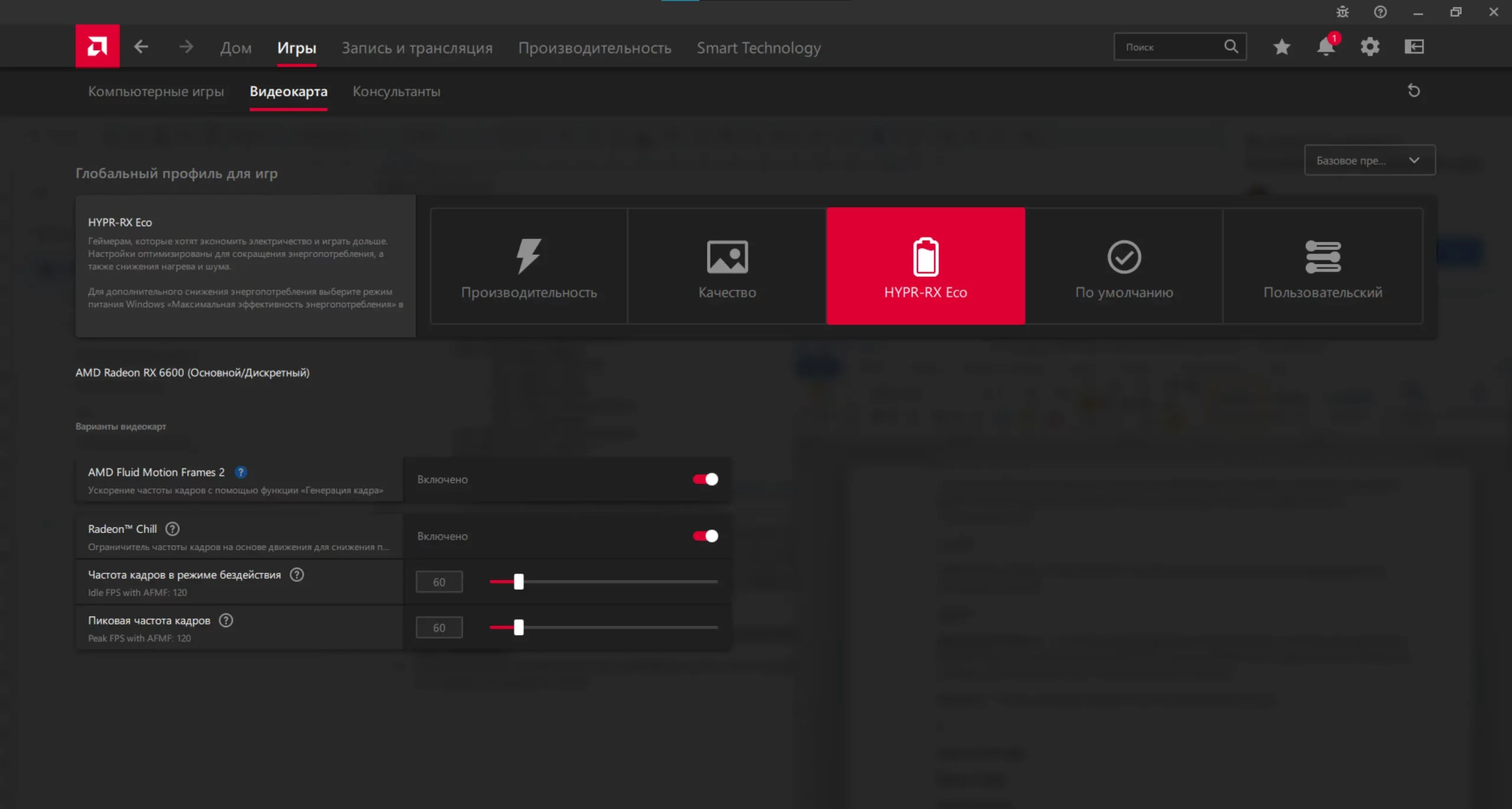Choose the Производительность profile tile
This screenshot has width=1512, height=809.
[529, 265]
